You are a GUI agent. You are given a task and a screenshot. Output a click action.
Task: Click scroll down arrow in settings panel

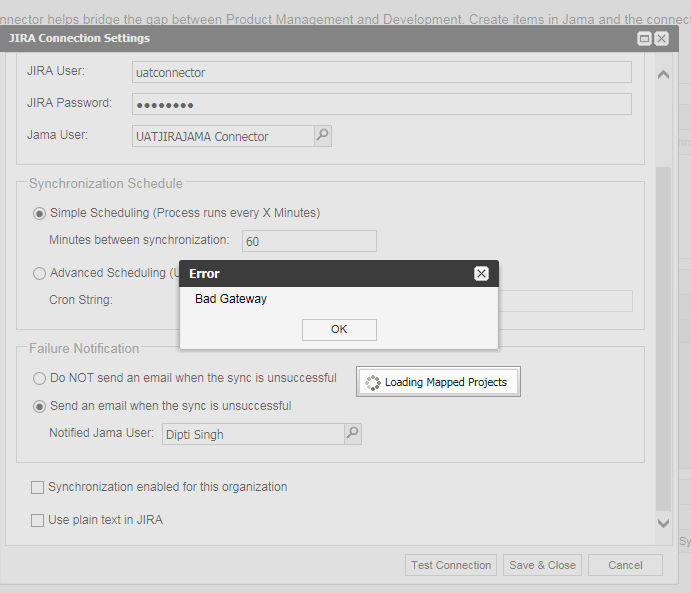[663, 523]
